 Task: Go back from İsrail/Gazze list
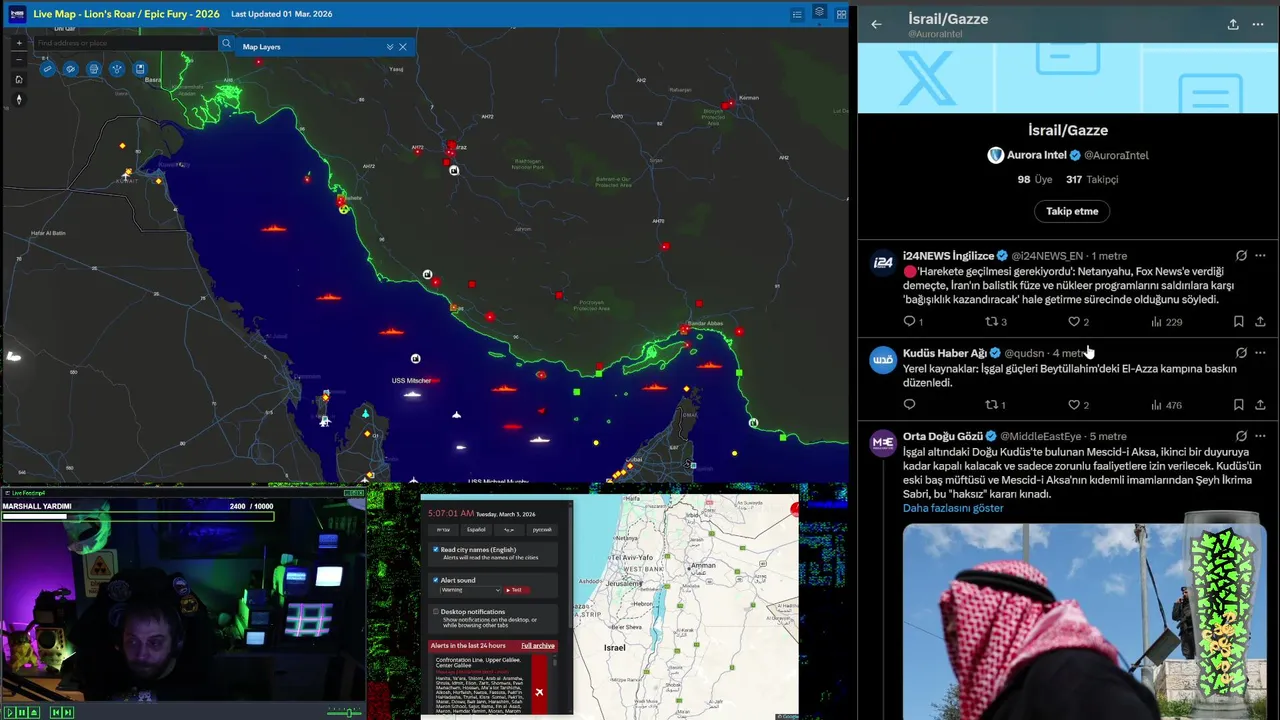tap(876, 24)
